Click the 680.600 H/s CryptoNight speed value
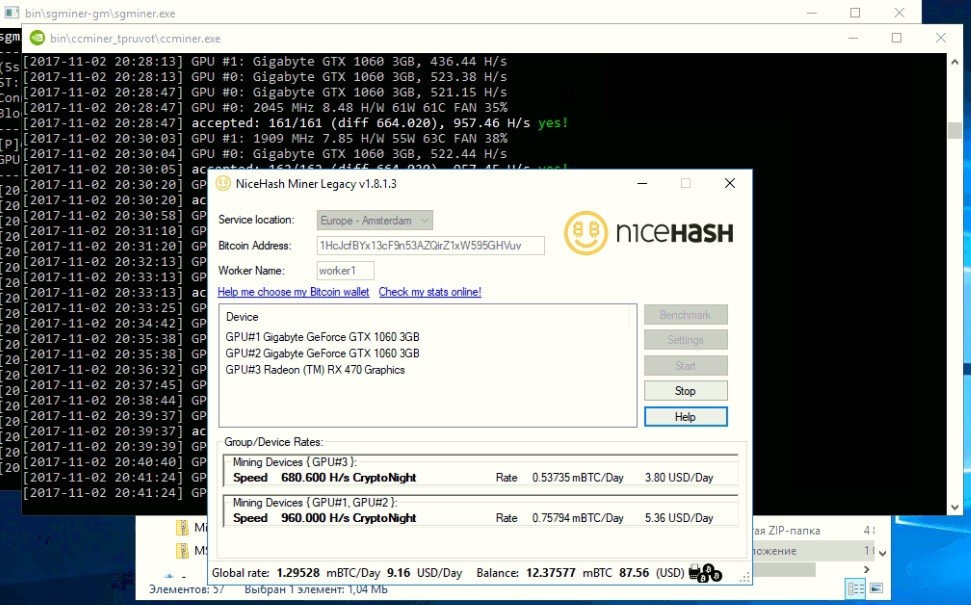The width and height of the screenshot is (971, 605). click(349, 477)
